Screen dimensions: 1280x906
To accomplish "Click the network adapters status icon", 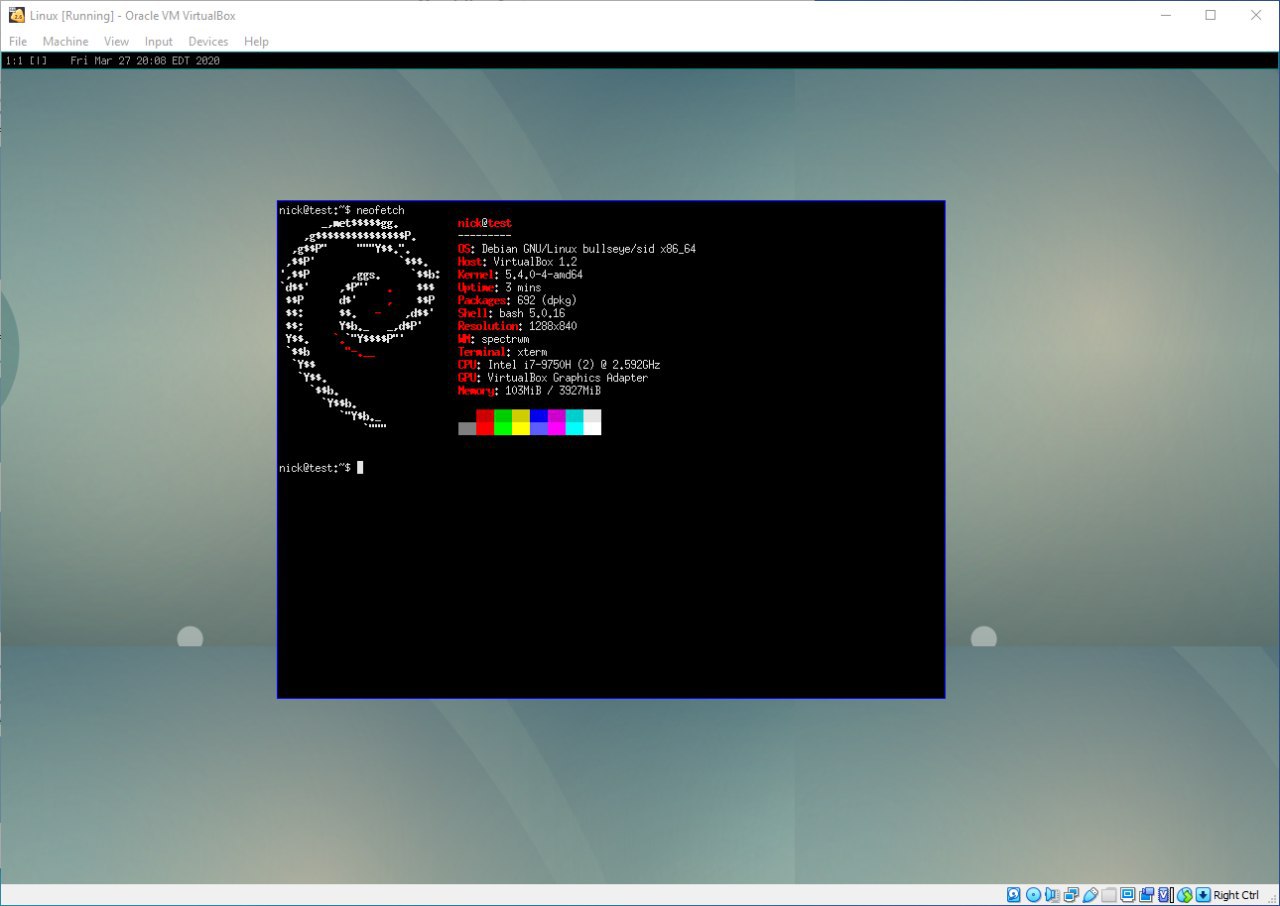I will tap(1071, 894).
